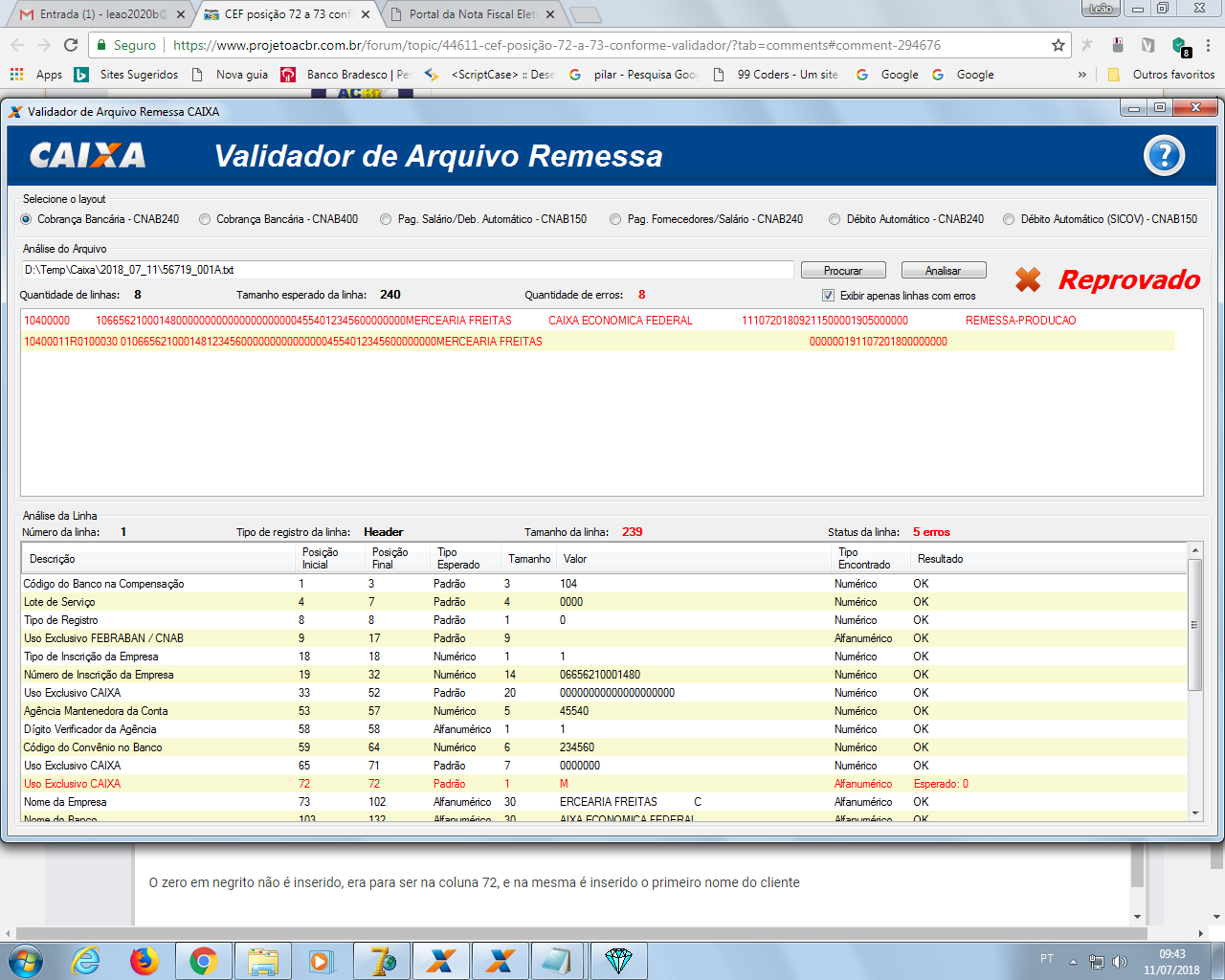Image resolution: width=1225 pixels, height=980 pixels.
Task: Open the Windows Start menu
Action: (x=25, y=960)
